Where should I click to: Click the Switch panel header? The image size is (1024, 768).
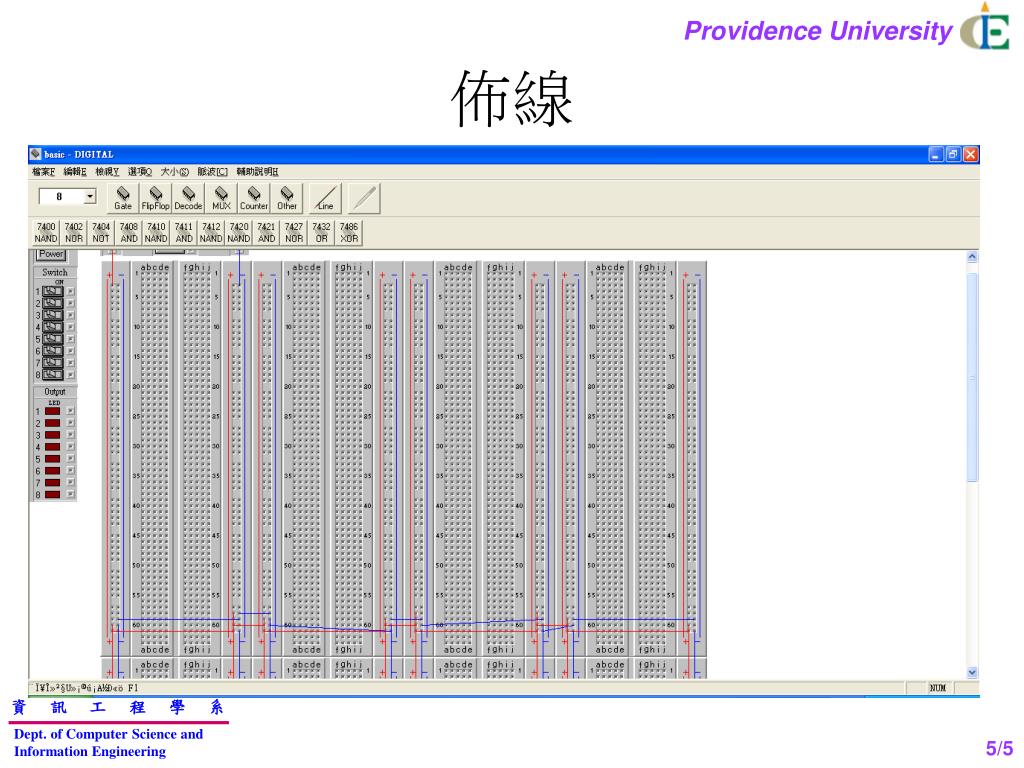[x=55, y=272]
